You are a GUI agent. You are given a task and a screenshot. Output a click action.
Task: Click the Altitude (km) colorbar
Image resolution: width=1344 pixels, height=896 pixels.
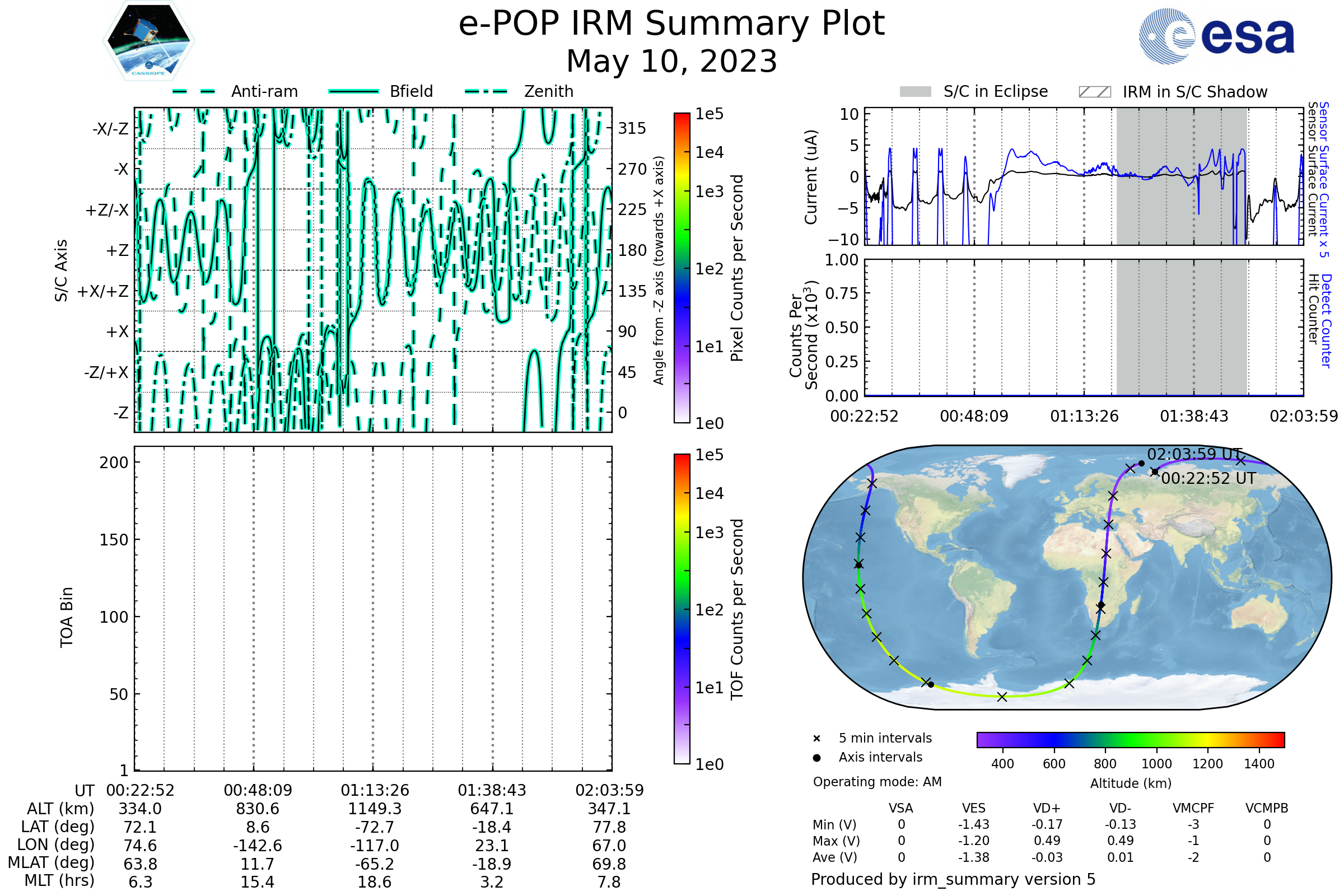(x=1130, y=739)
